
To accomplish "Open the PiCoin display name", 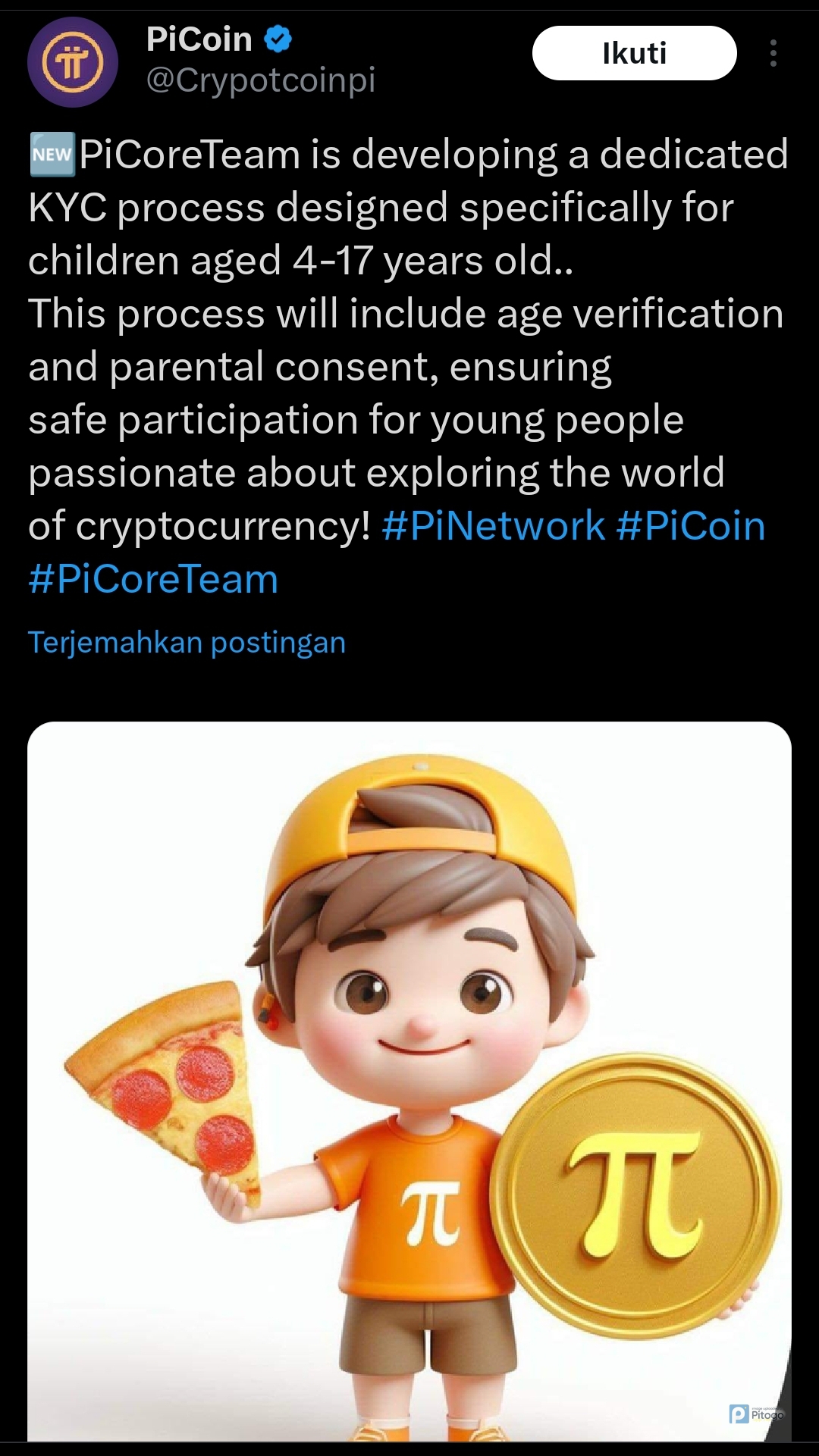I will 199,39.
